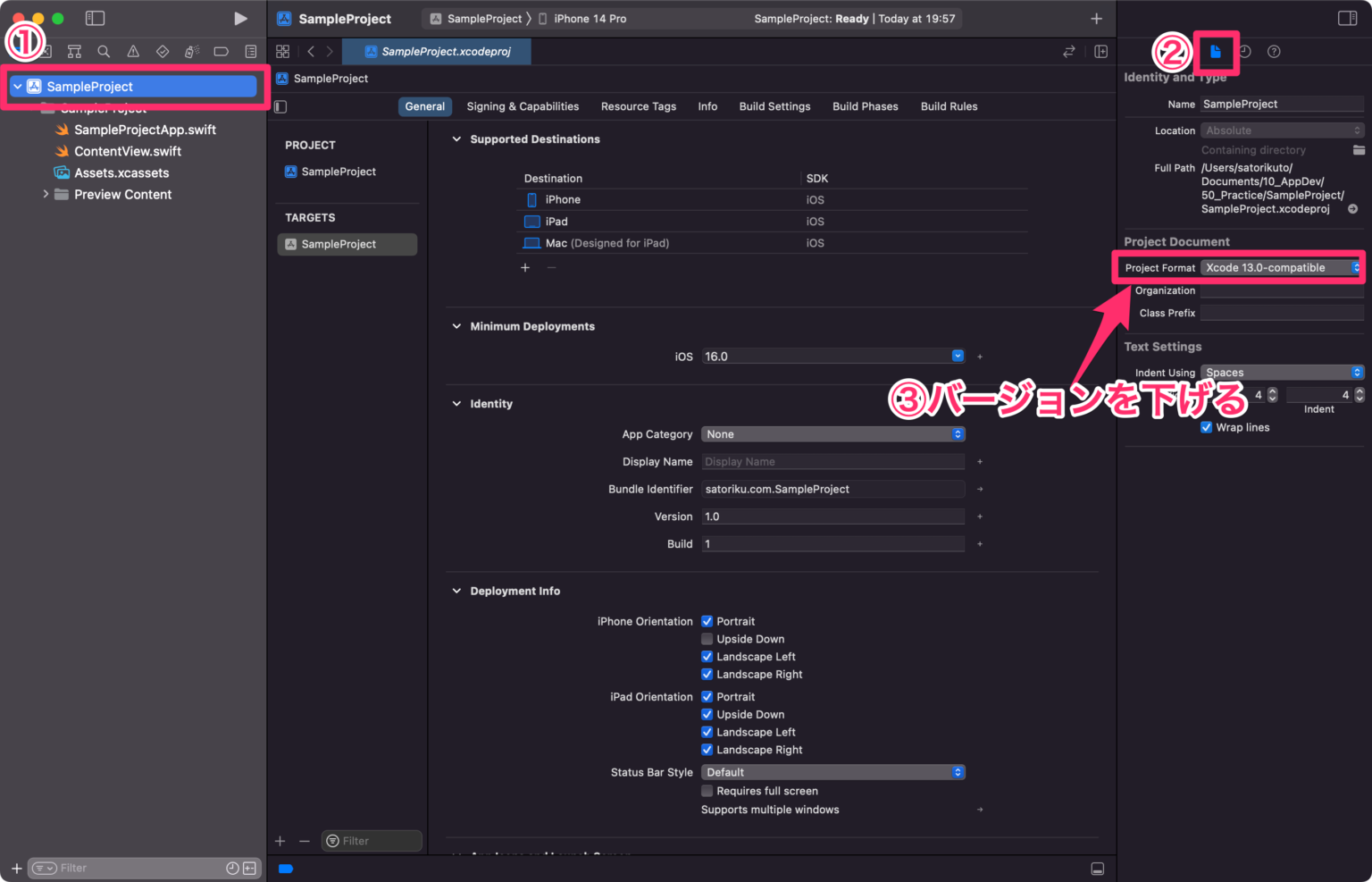Collapse the Supported Destinations section
Image resolution: width=1372 pixels, height=882 pixels.
(x=456, y=139)
